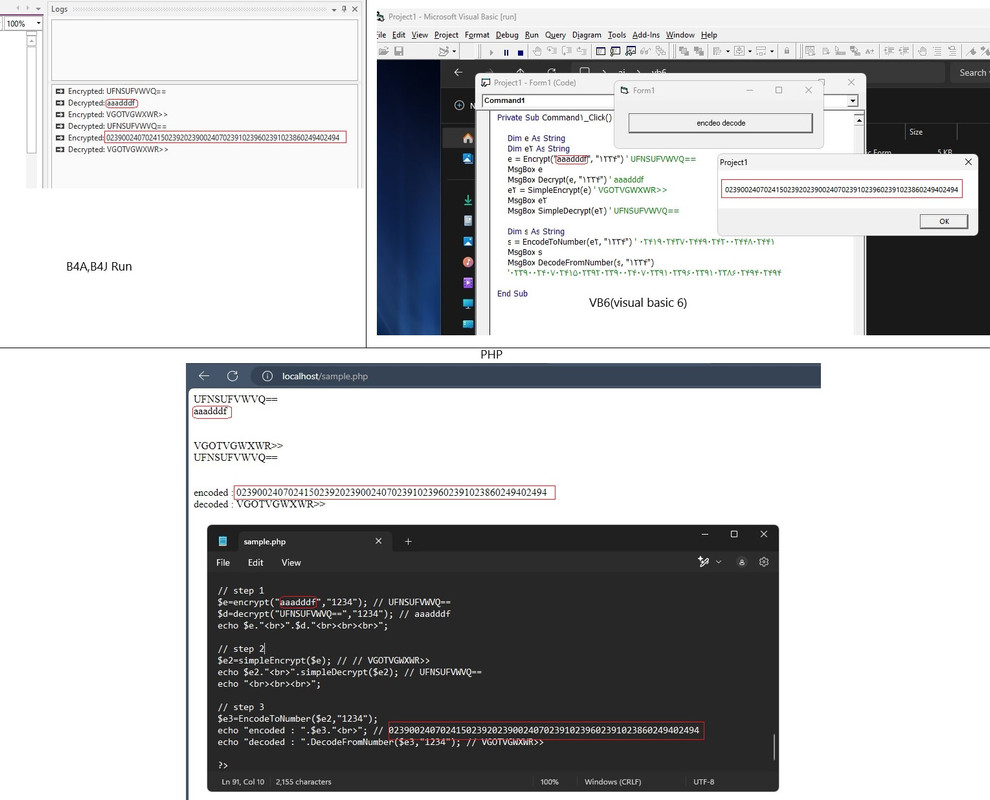Click B4A vertical scrollbar up arrow
The height and width of the screenshot is (800, 990).
point(32,40)
